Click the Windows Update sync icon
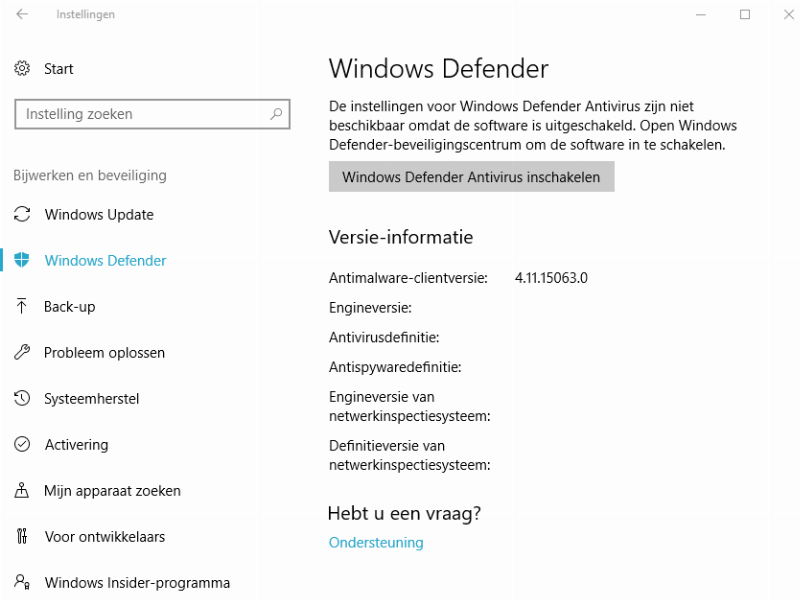 point(22,215)
